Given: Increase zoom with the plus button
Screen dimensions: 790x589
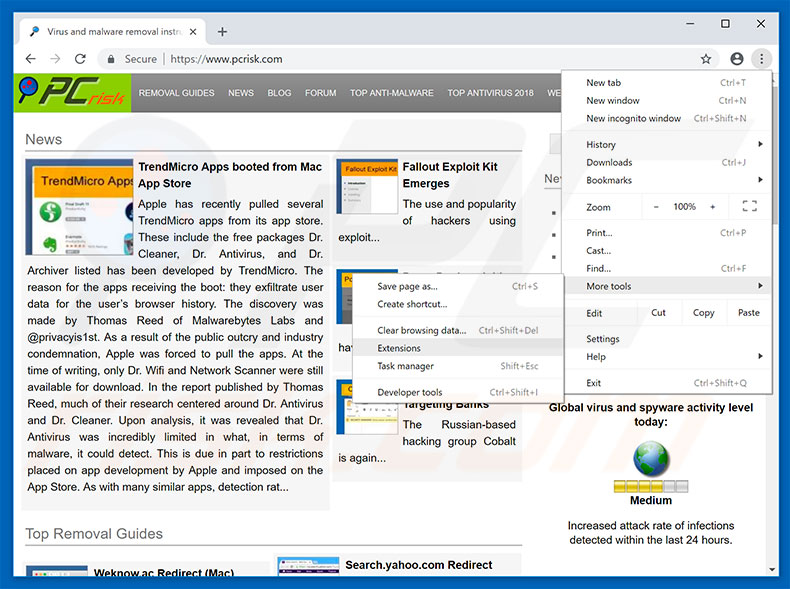Looking at the screenshot, I should 713,207.
